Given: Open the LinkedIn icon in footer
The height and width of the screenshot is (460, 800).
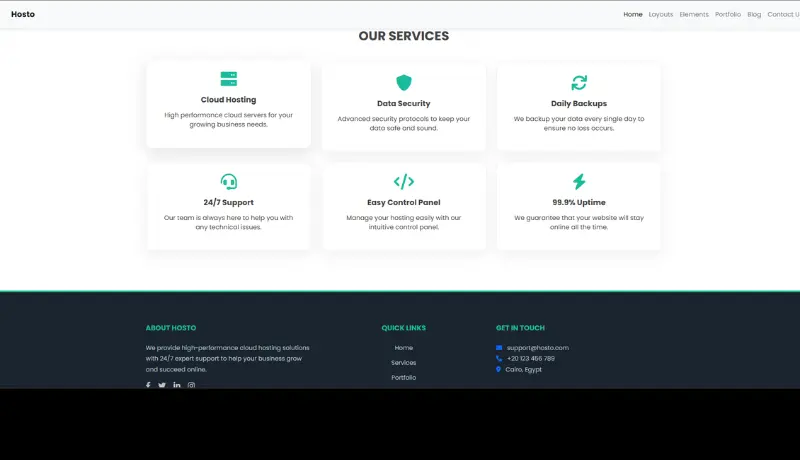Looking at the screenshot, I should tap(177, 385).
